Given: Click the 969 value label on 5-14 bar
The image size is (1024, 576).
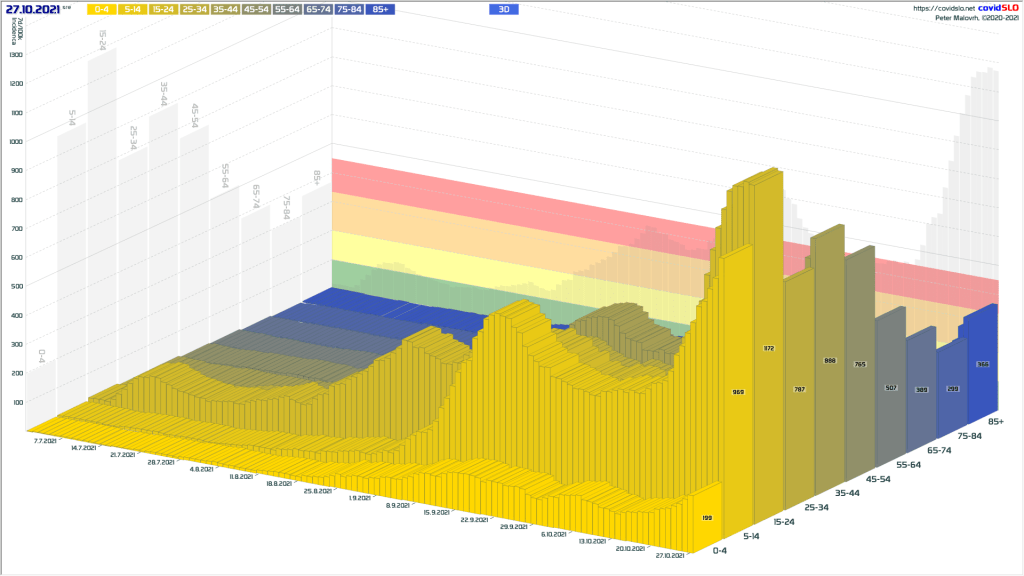Looking at the screenshot, I should 737,391.
